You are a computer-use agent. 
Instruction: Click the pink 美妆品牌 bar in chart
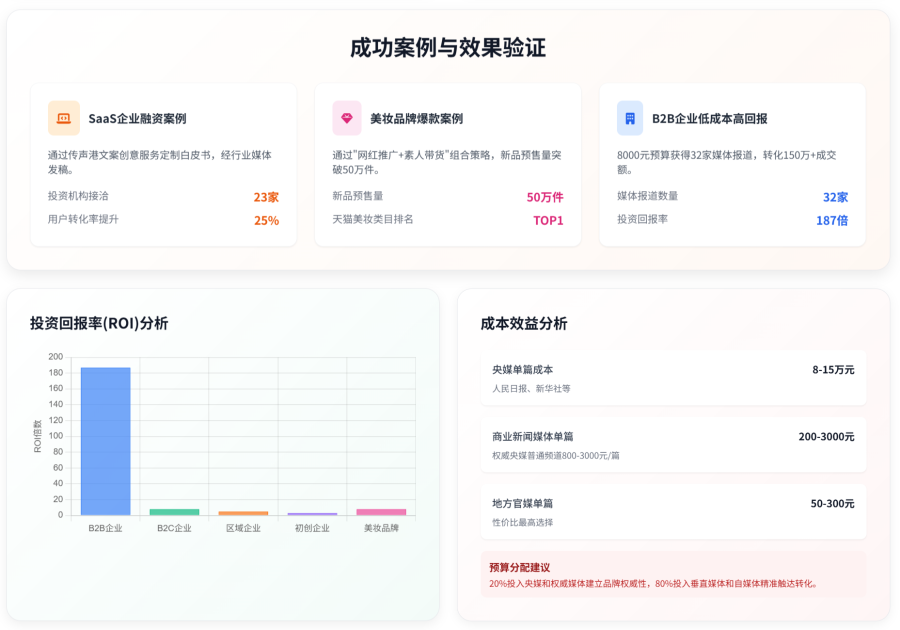pyautogui.click(x=381, y=512)
